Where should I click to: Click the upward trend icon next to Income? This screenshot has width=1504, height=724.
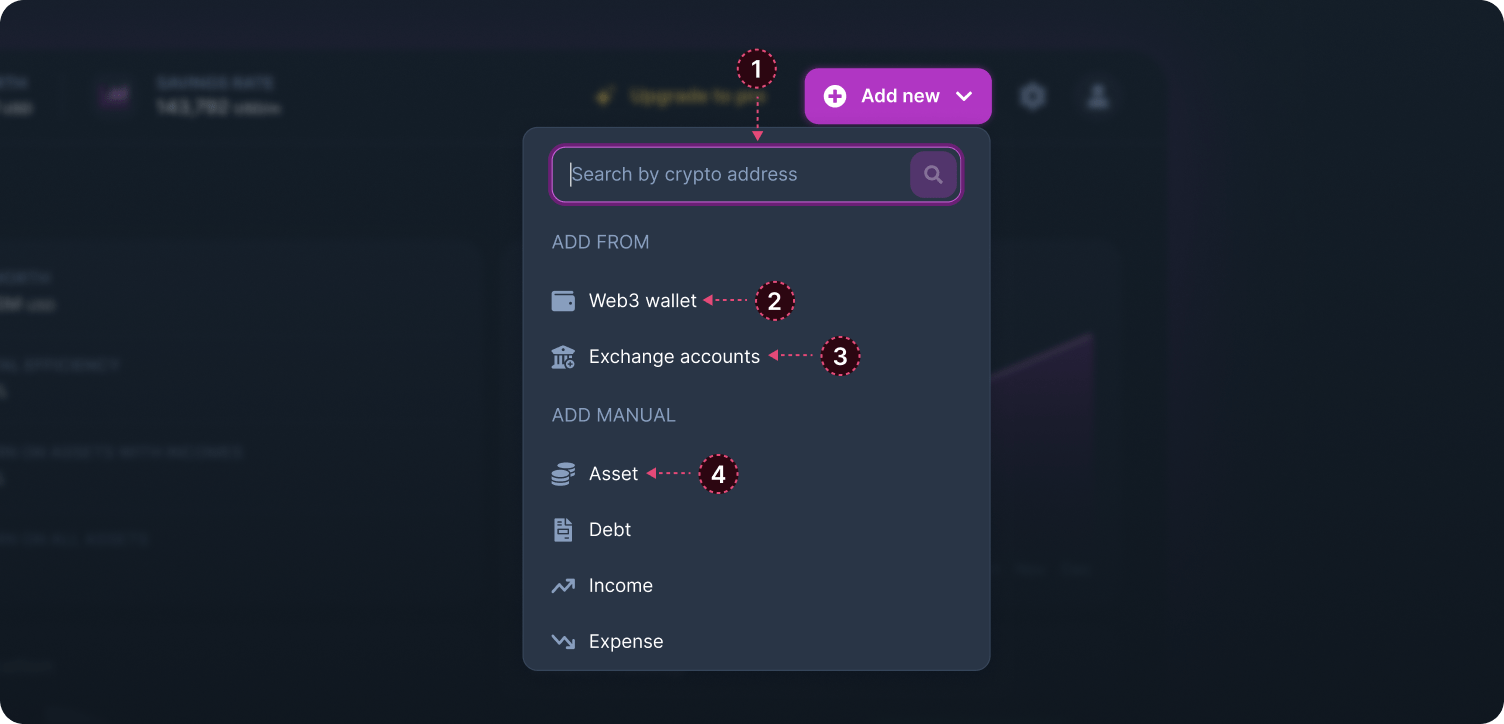[563, 585]
